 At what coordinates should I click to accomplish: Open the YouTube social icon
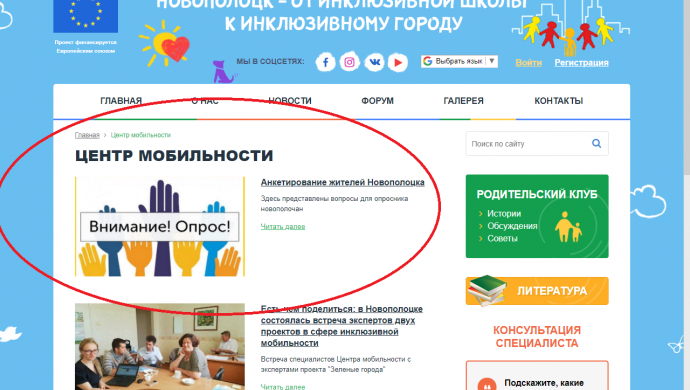[x=398, y=63]
